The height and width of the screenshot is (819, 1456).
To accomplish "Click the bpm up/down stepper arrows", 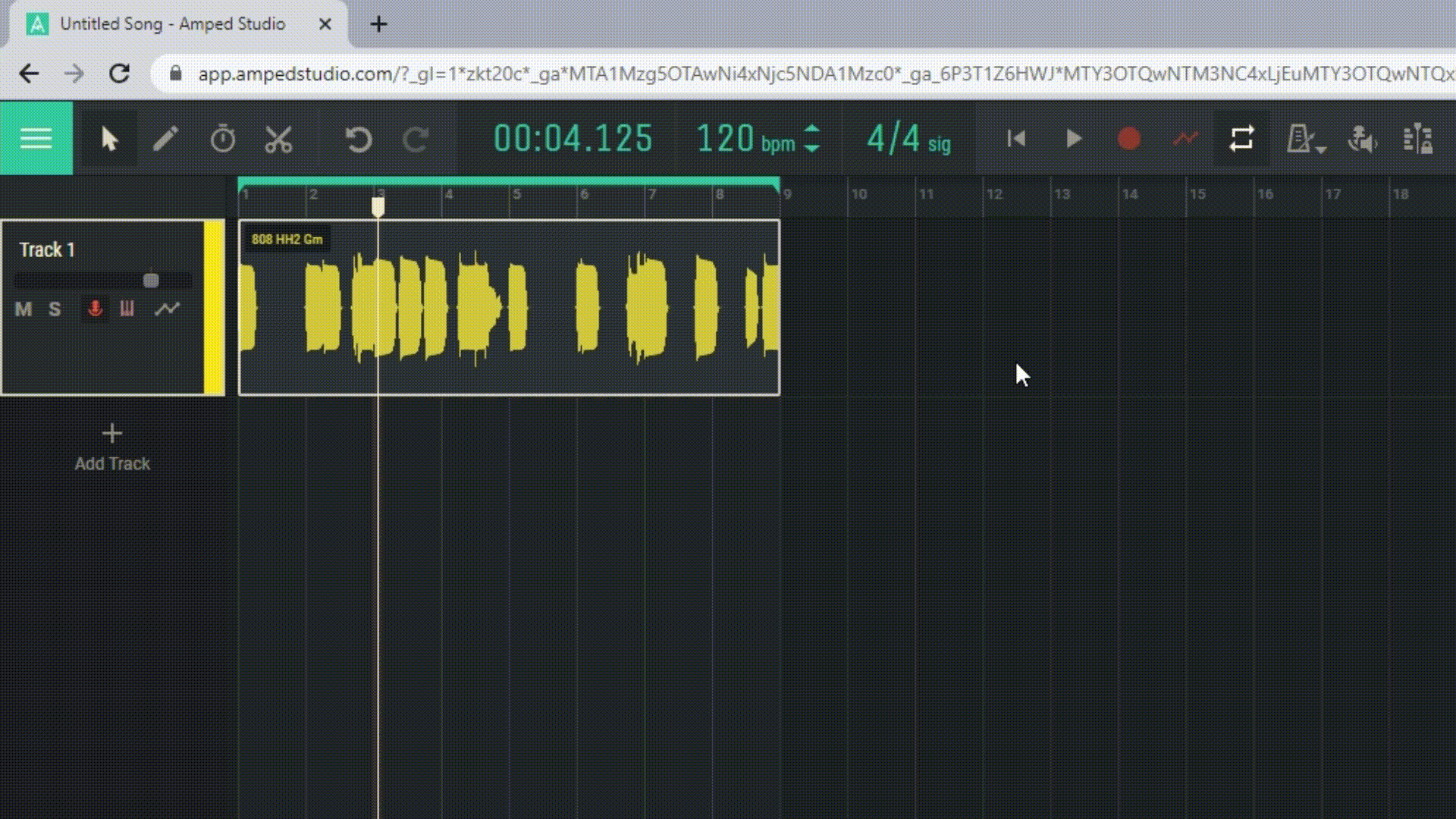I will pyautogui.click(x=811, y=139).
